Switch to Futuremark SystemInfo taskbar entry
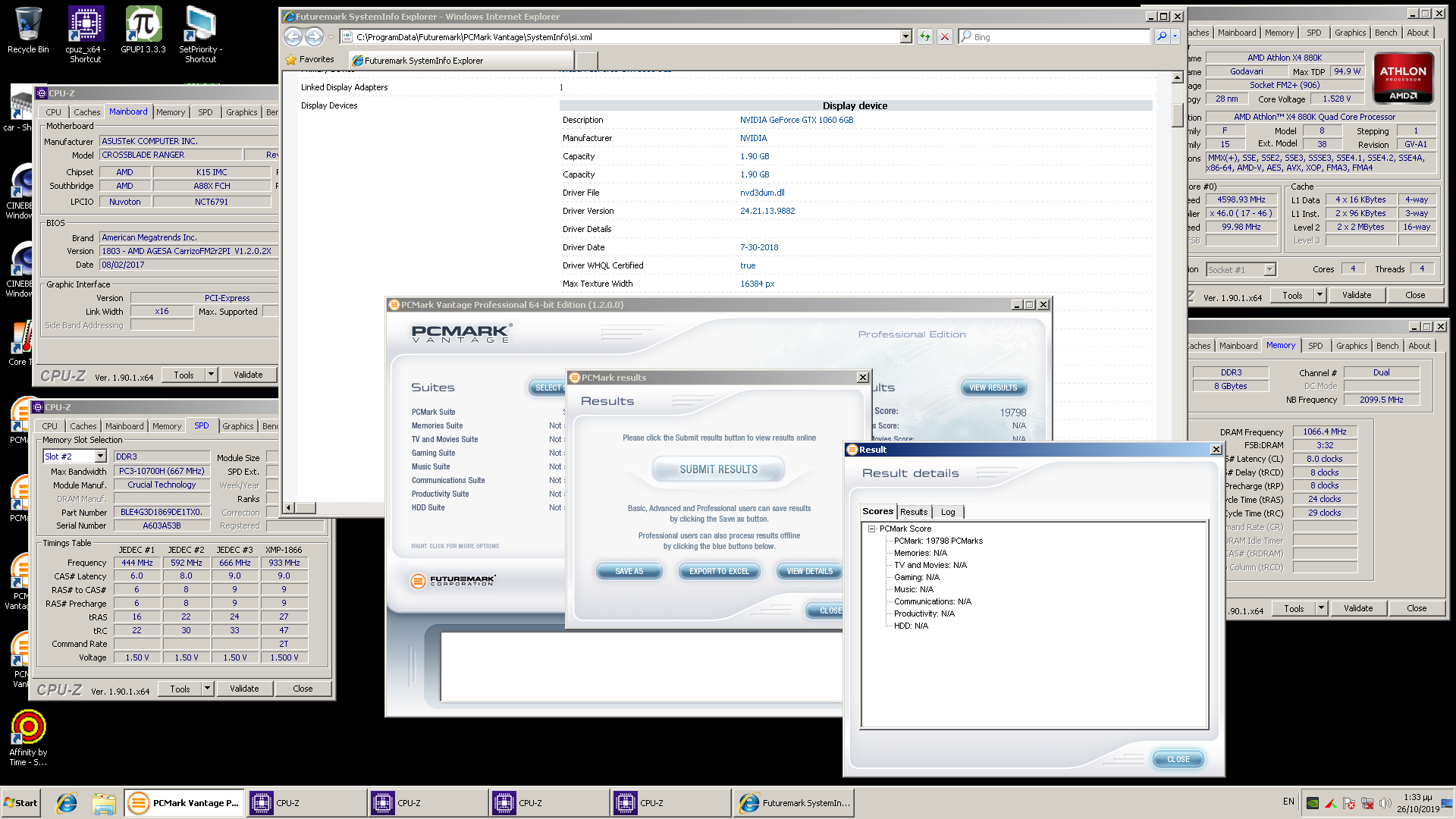The width and height of the screenshot is (1456, 819). [x=794, y=803]
